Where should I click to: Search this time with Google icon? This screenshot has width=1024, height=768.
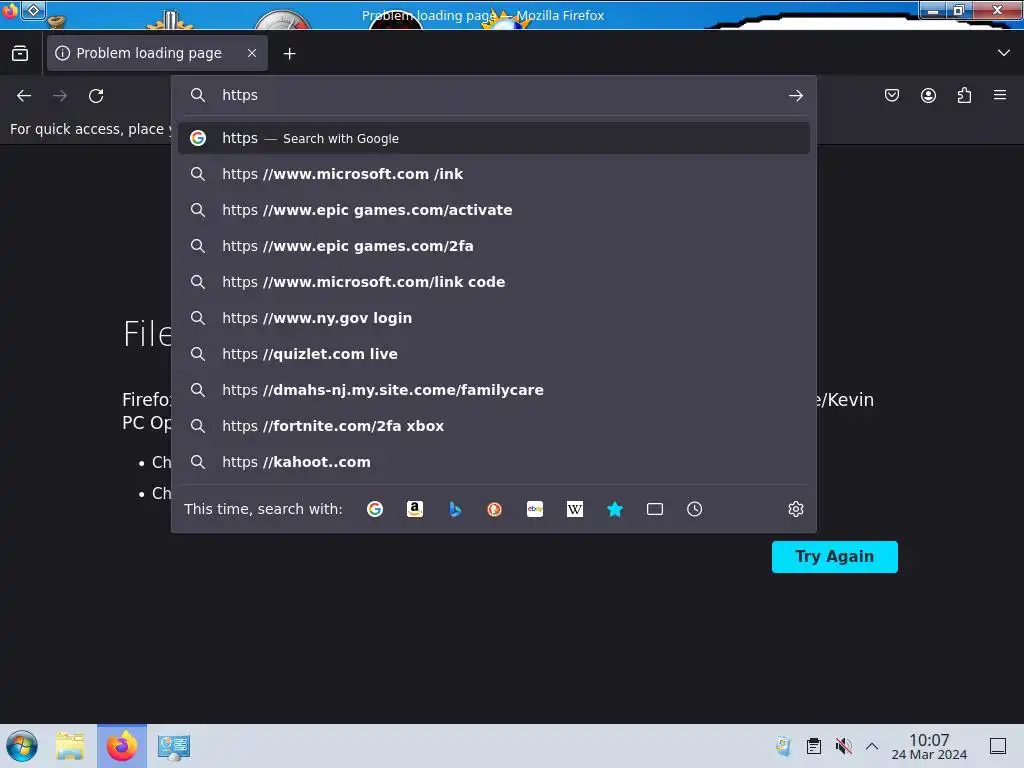[x=375, y=509]
